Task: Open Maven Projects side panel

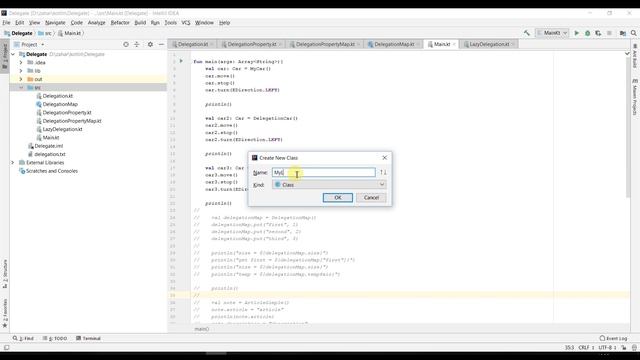Action: (635, 97)
